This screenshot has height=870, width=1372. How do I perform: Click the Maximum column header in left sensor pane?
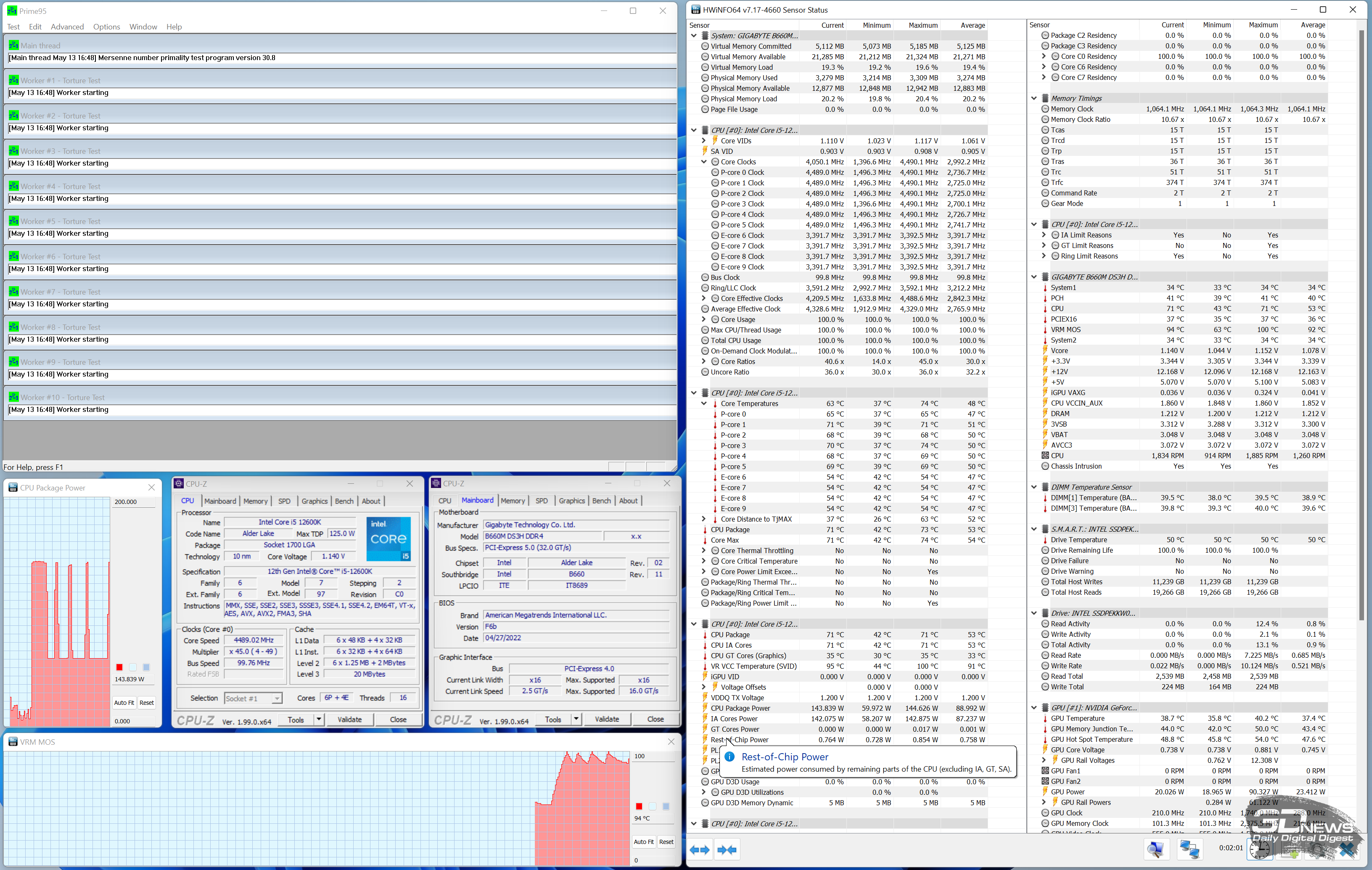pos(916,25)
